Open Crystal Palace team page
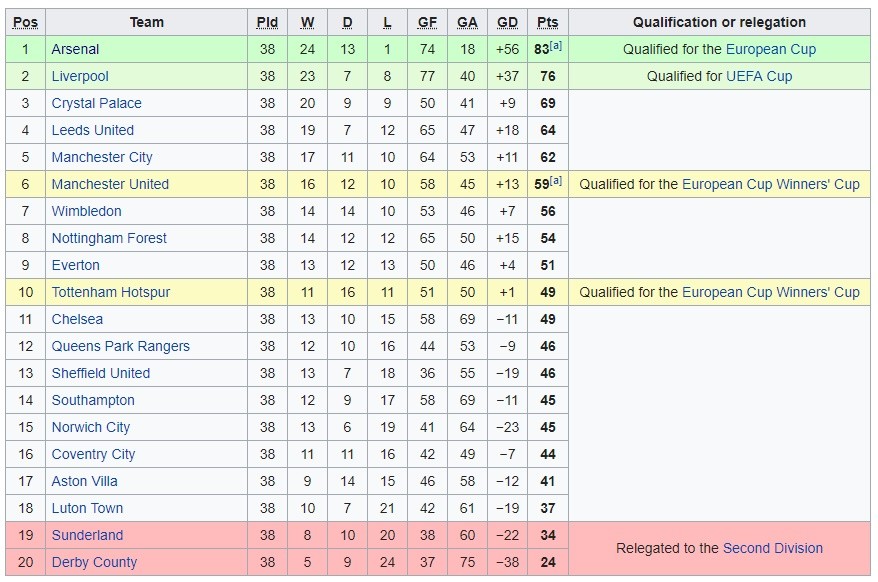 click(96, 103)
